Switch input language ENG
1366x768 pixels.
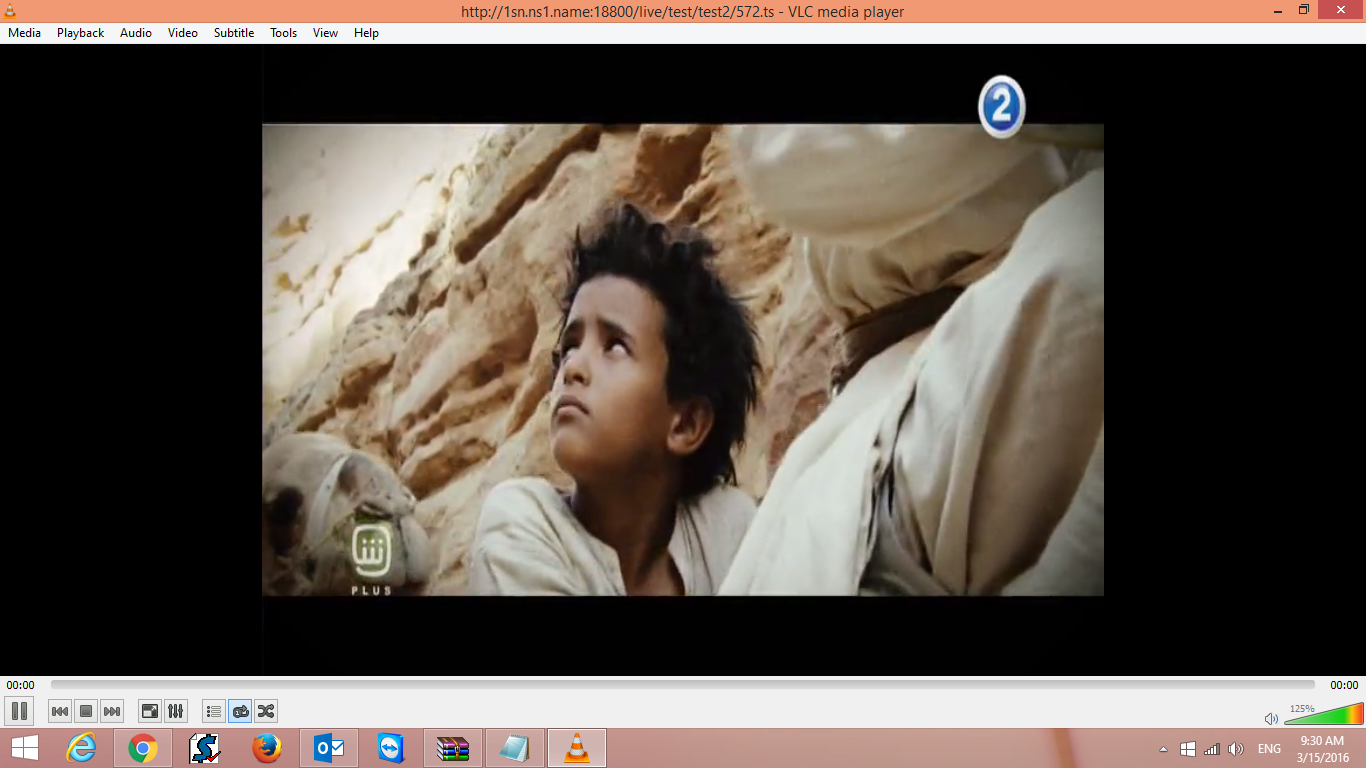pyautogui.click(x=1269, y=749)
